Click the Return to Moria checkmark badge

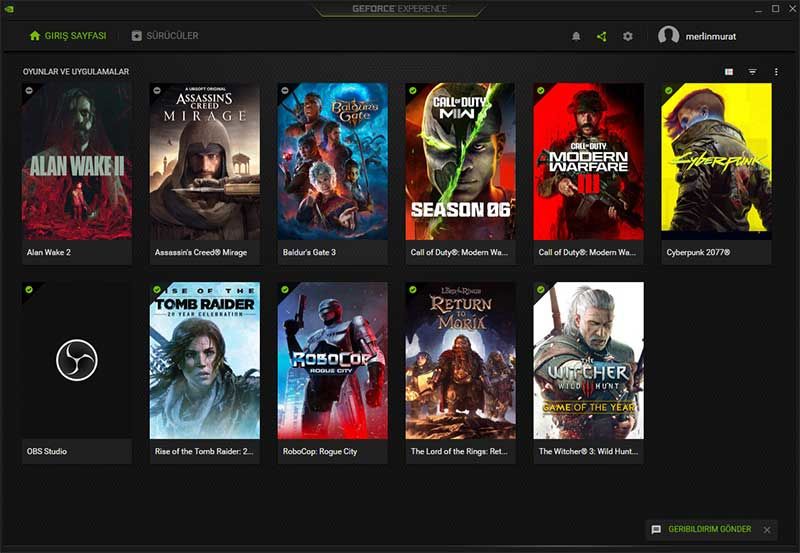coord(413,289)
